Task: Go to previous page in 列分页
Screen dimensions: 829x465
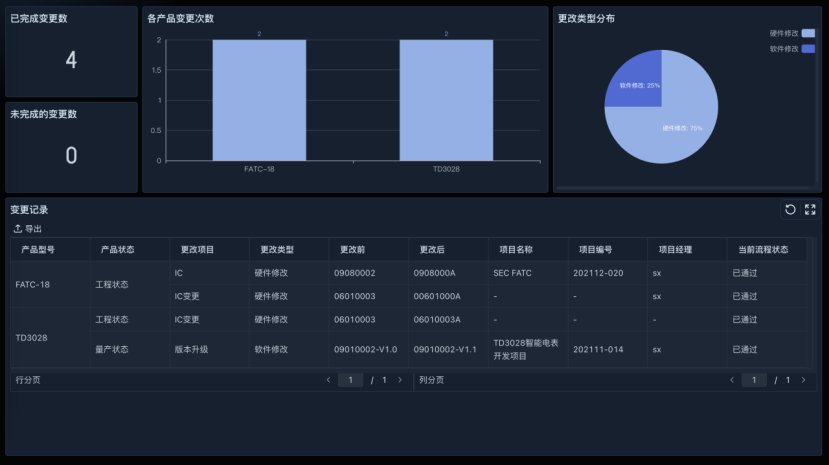Action: (732, 380)
